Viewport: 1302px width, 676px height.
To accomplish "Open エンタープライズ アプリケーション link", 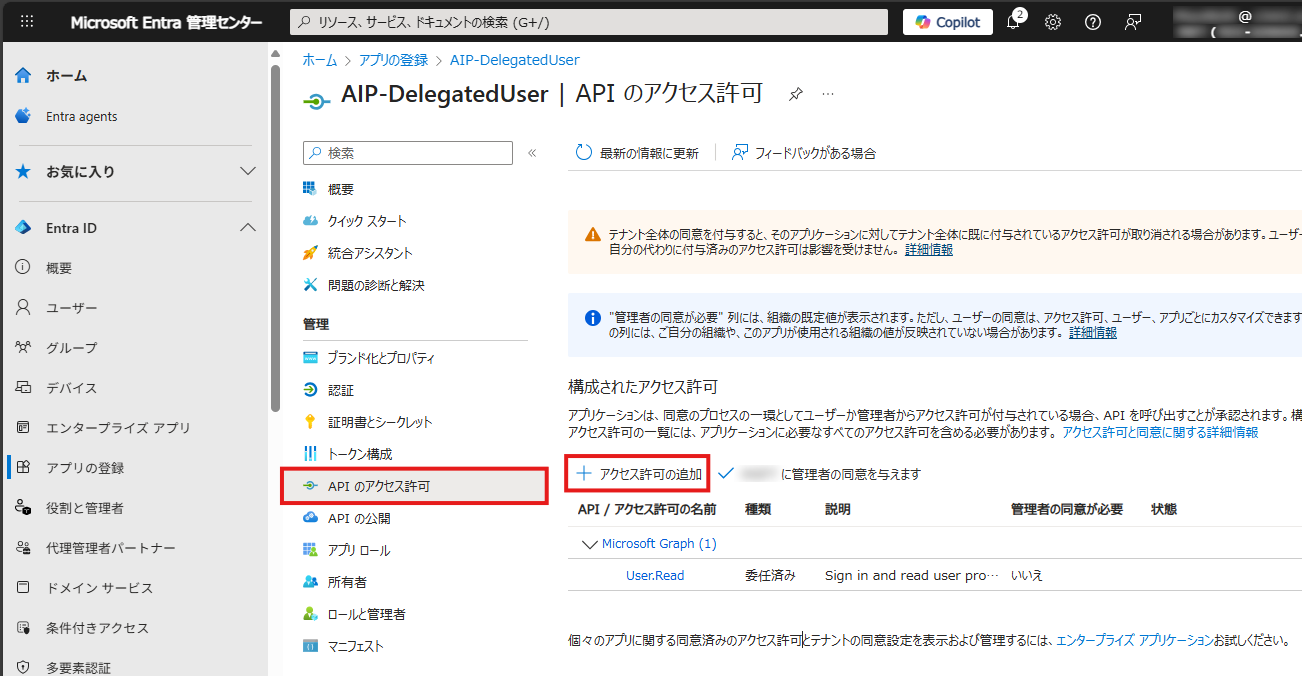I will coord(1134,640).
